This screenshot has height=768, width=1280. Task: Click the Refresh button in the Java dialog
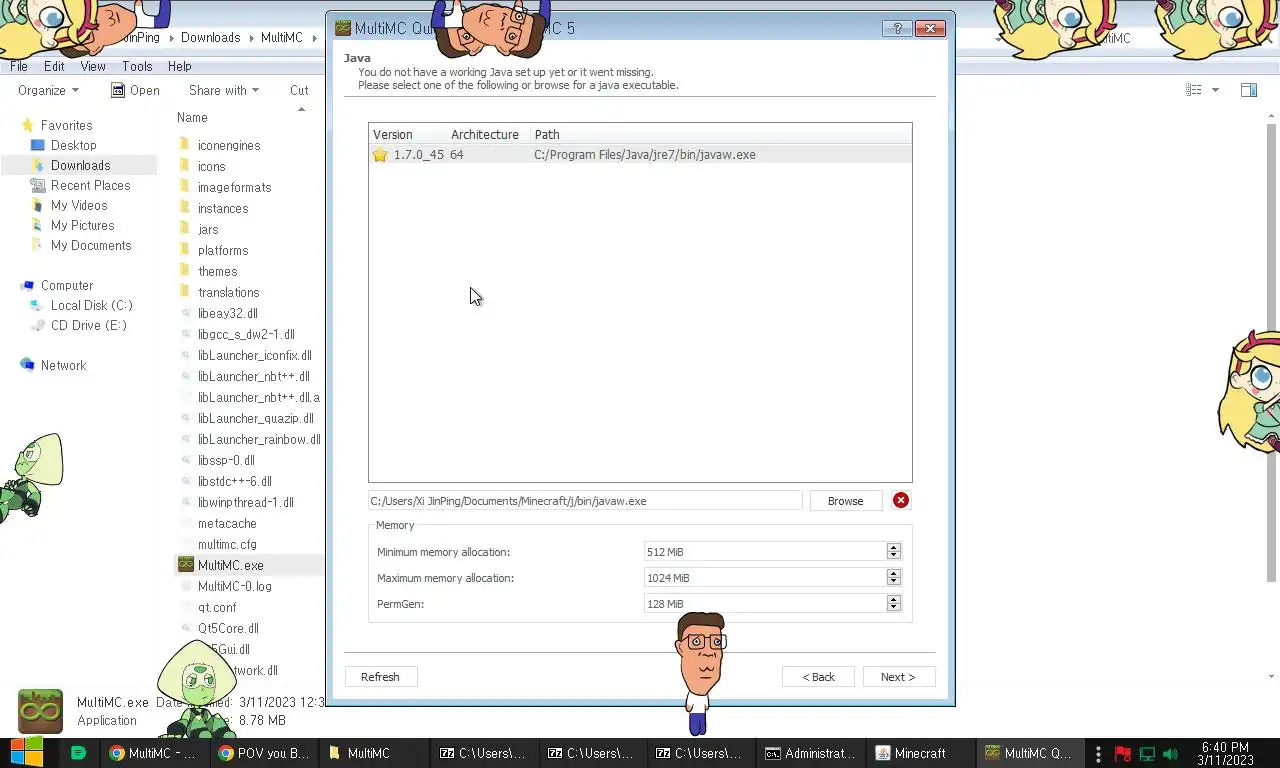380,677
